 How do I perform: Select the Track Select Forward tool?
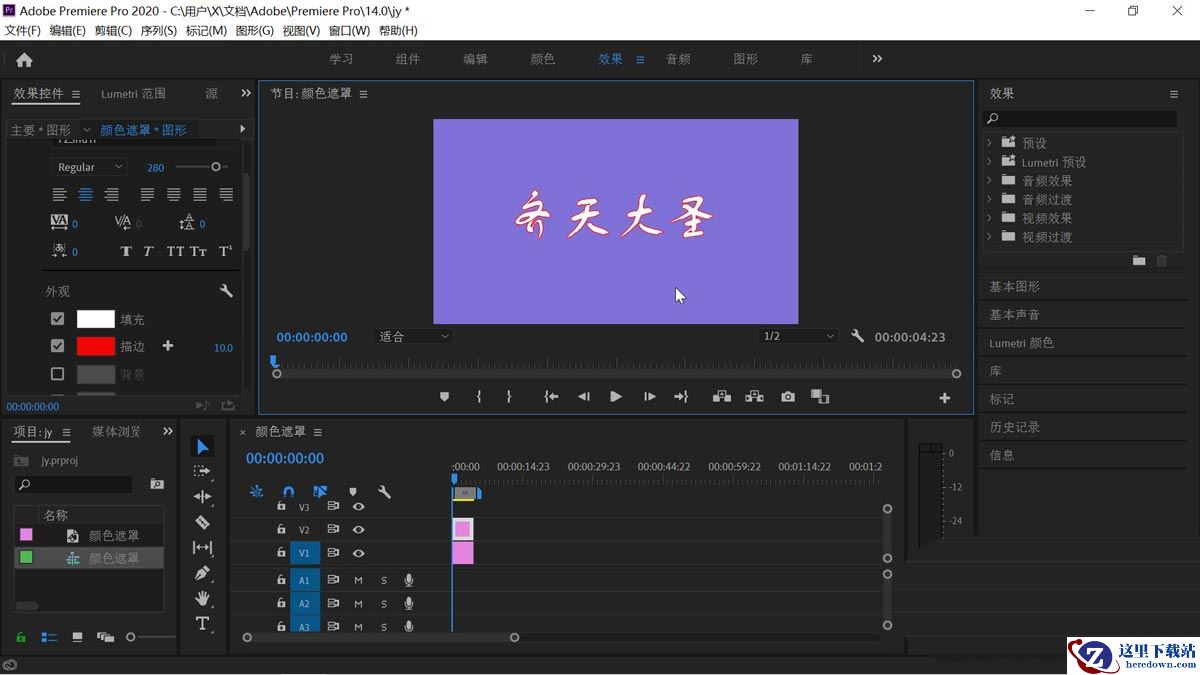pos(202,471)
